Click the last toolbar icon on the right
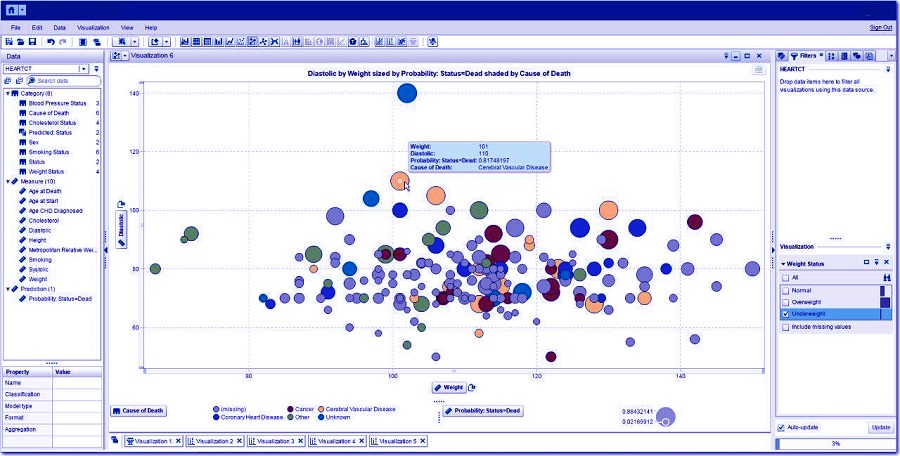The height and width of the screenshot is (456, 900). 433,42
